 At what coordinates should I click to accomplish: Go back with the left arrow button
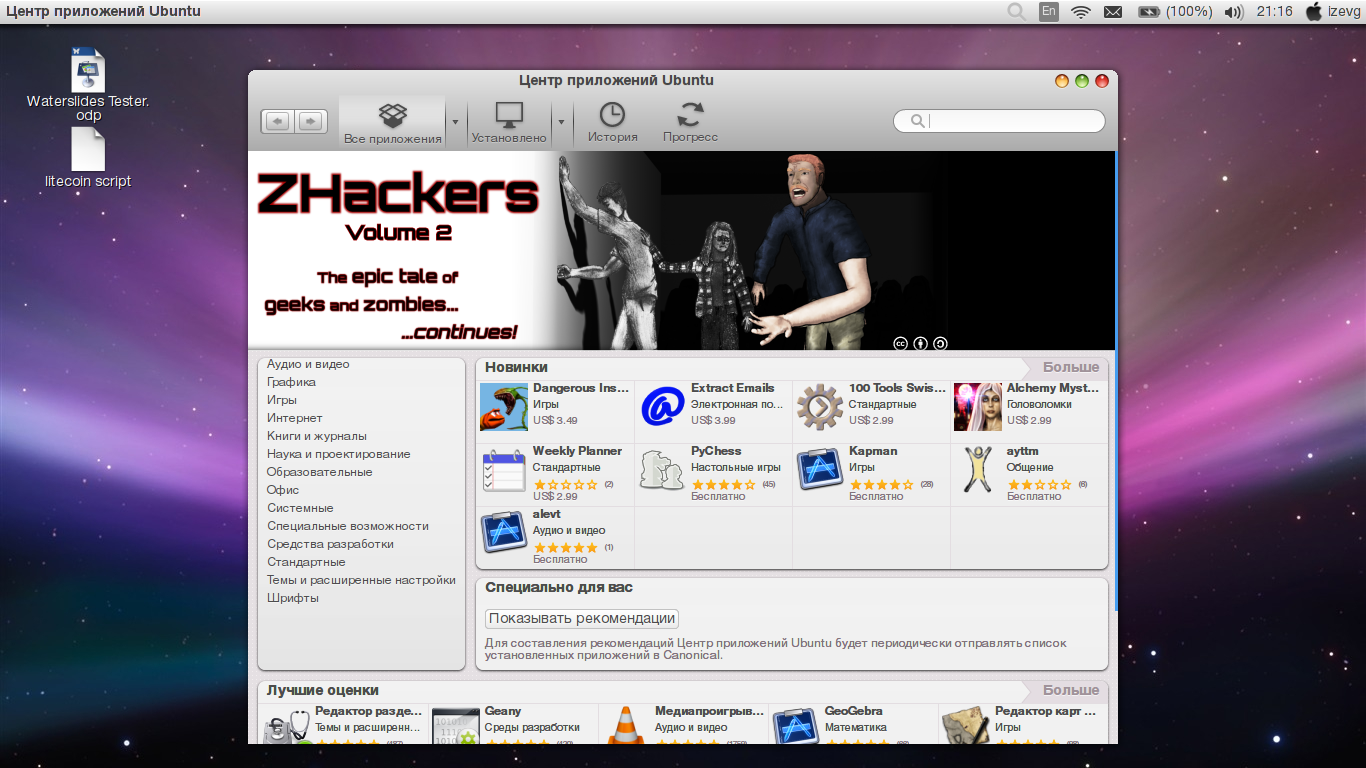pyautogui.click(x=278, y=121)
